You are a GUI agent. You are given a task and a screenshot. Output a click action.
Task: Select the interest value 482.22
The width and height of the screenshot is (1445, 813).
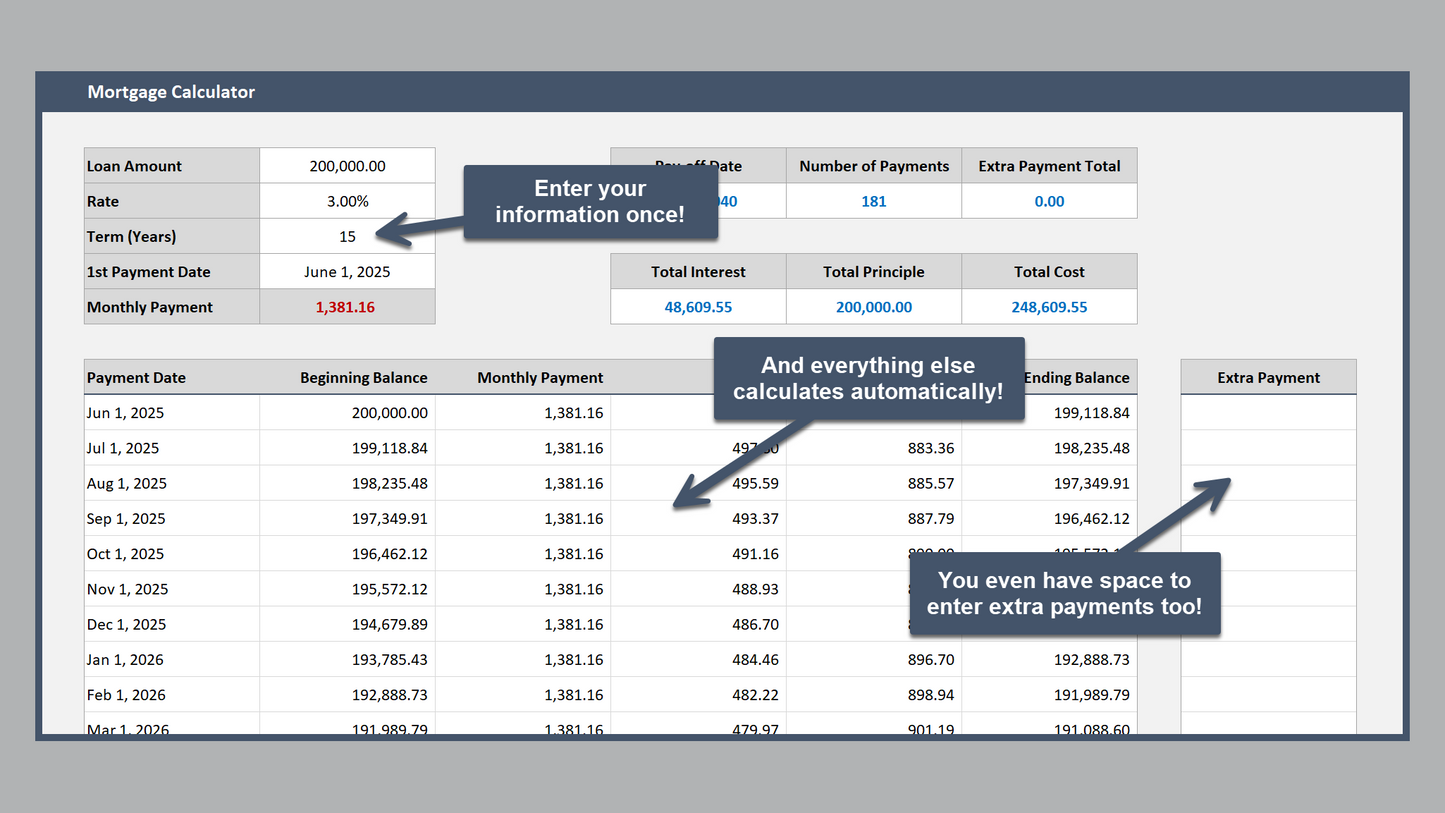(x=698, y=695)
